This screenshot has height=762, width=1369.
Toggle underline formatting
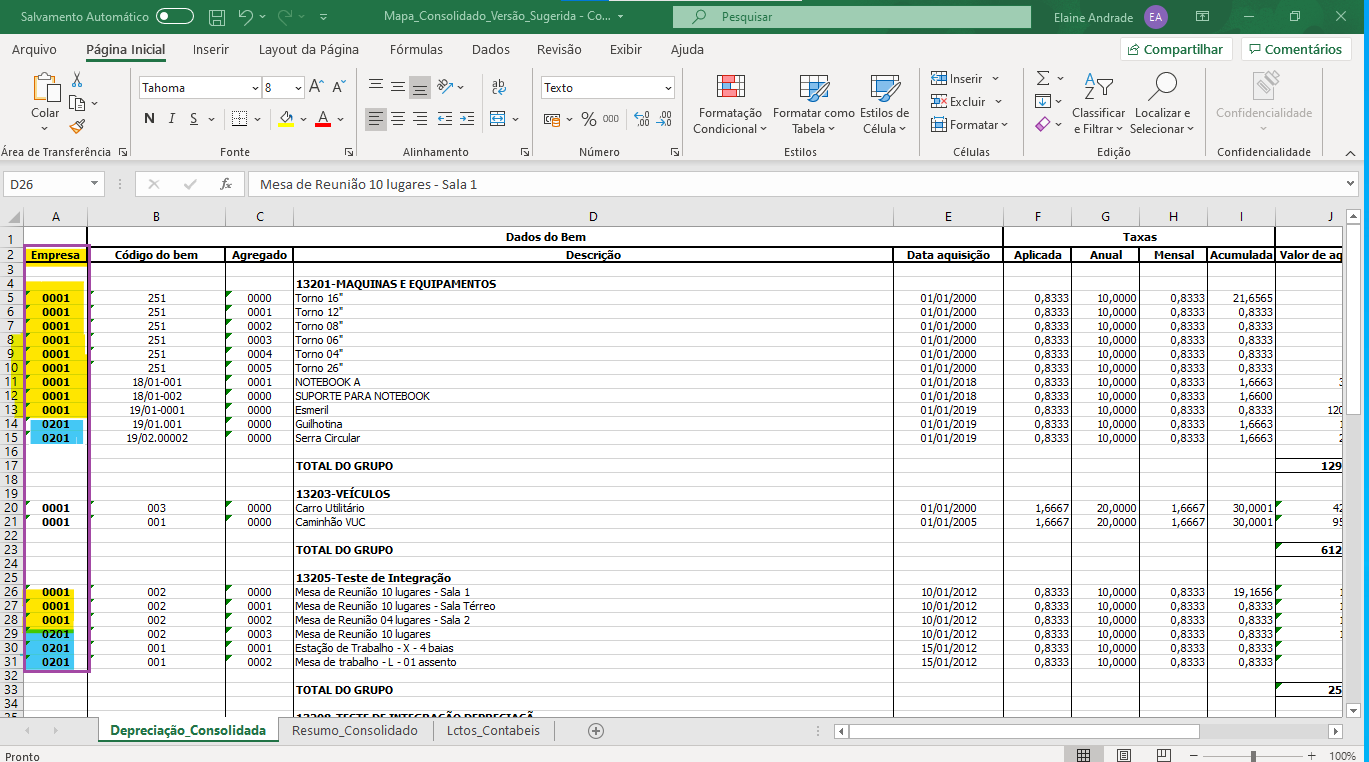[193, 119]
